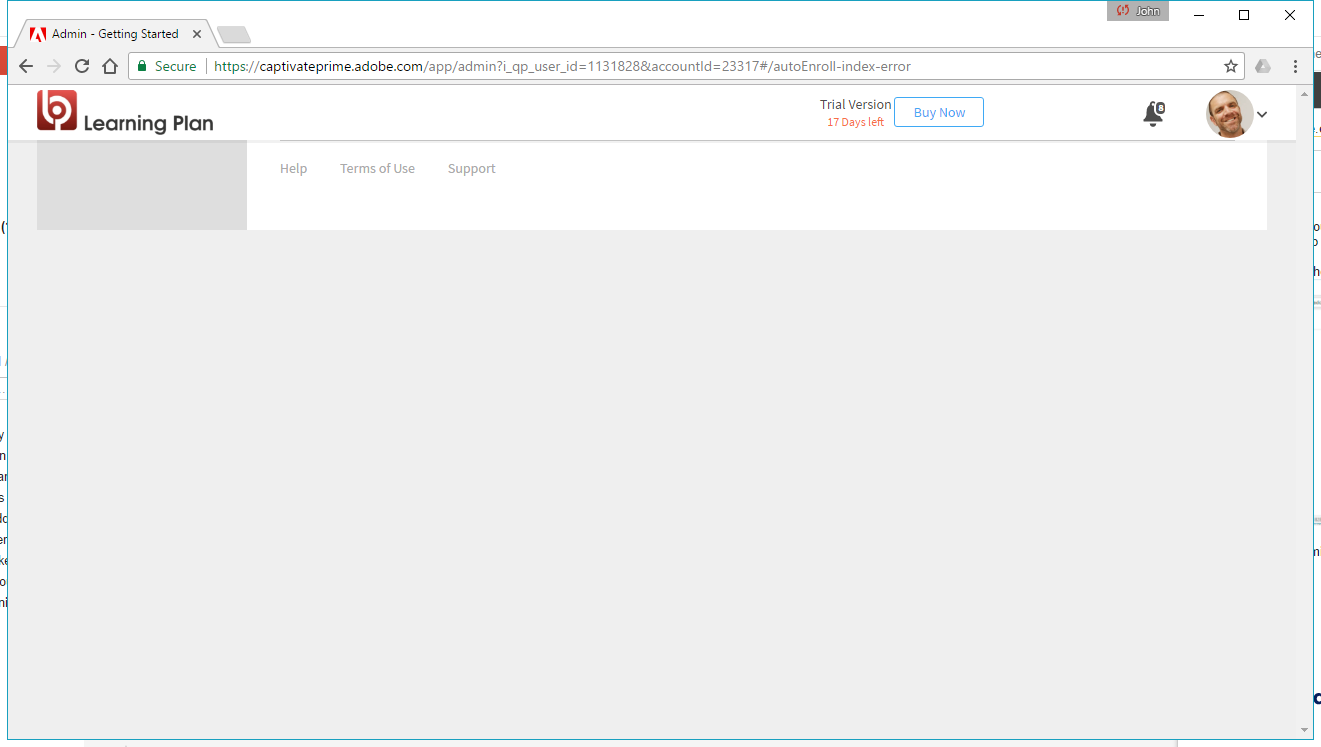The image size is (1321, 747).
Task: Click the Google Drive extension icon
Action: pos(1263,66)
